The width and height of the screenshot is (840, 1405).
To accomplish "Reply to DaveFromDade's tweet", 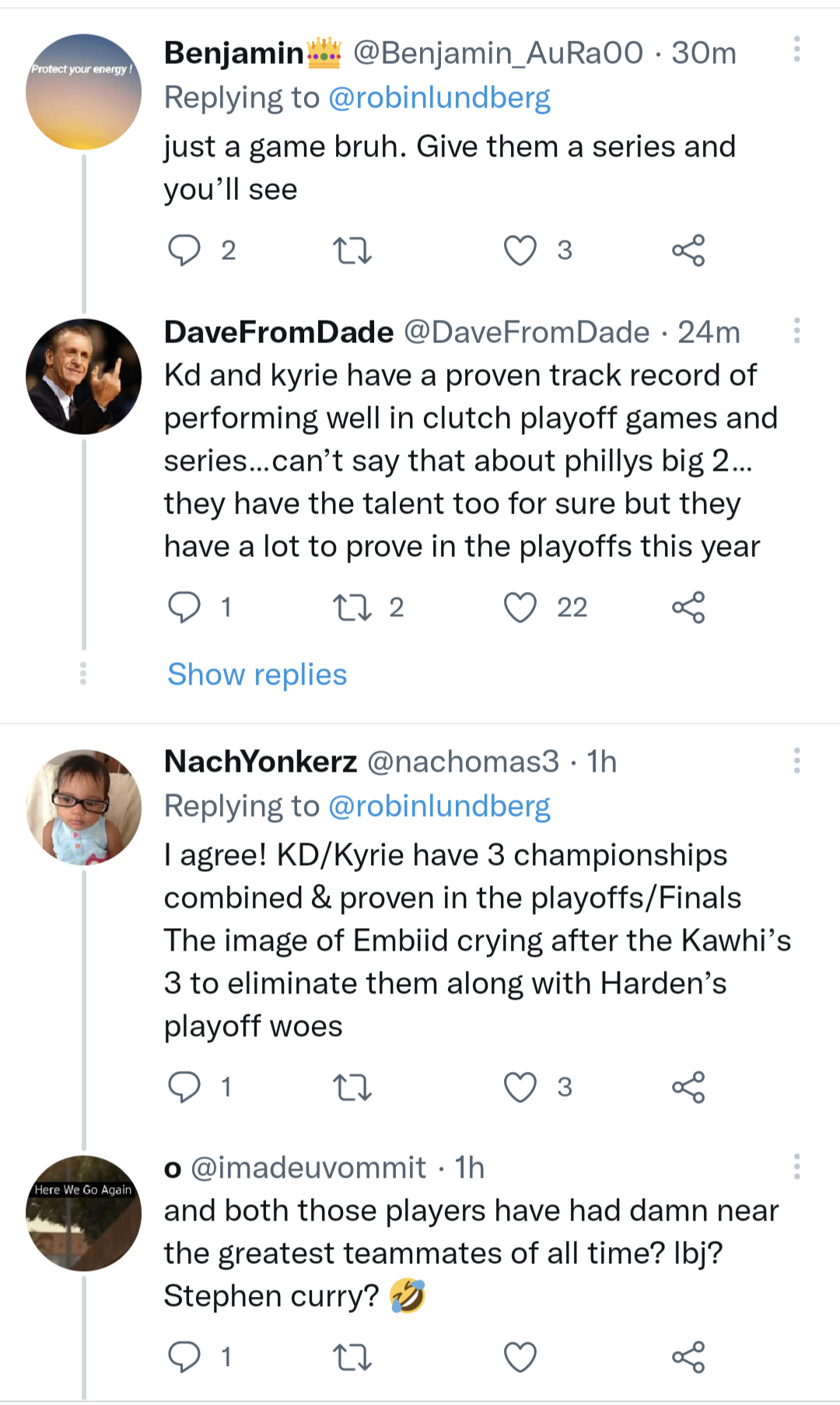I will pyautogui.click(x=184, y=608).
